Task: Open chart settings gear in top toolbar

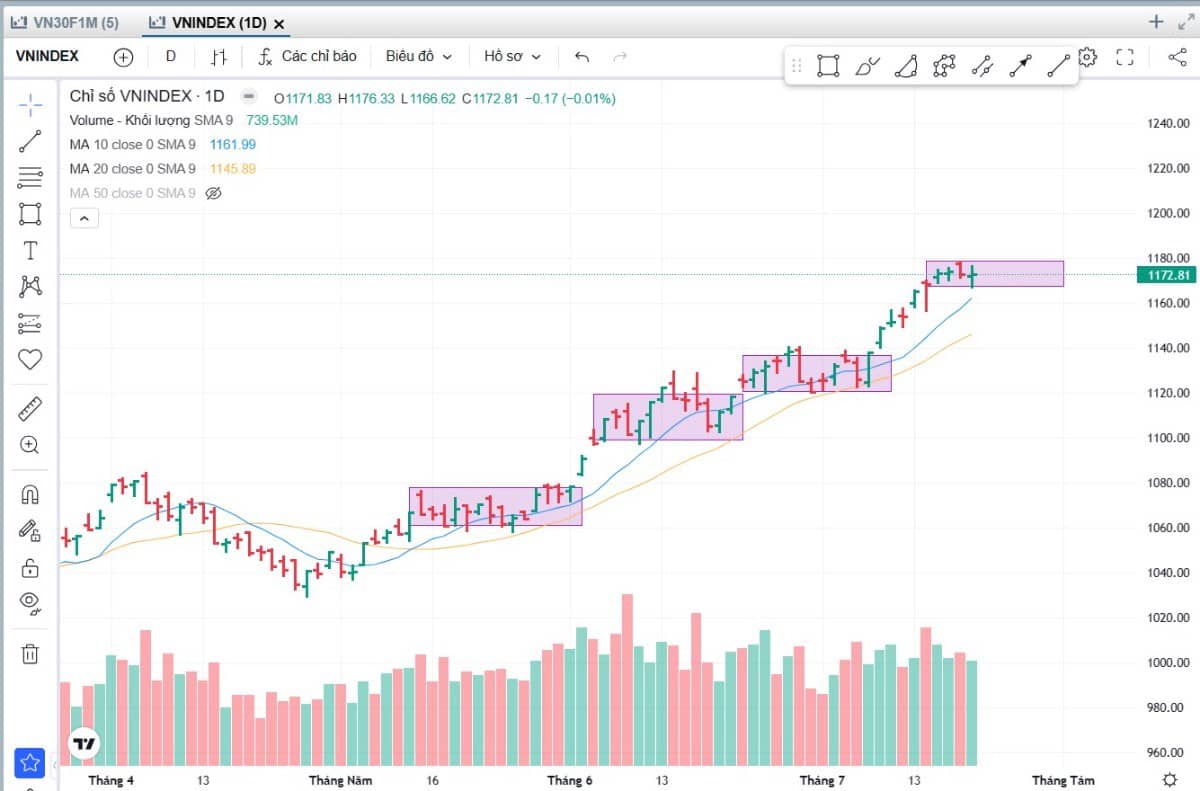Action: 1088,57
